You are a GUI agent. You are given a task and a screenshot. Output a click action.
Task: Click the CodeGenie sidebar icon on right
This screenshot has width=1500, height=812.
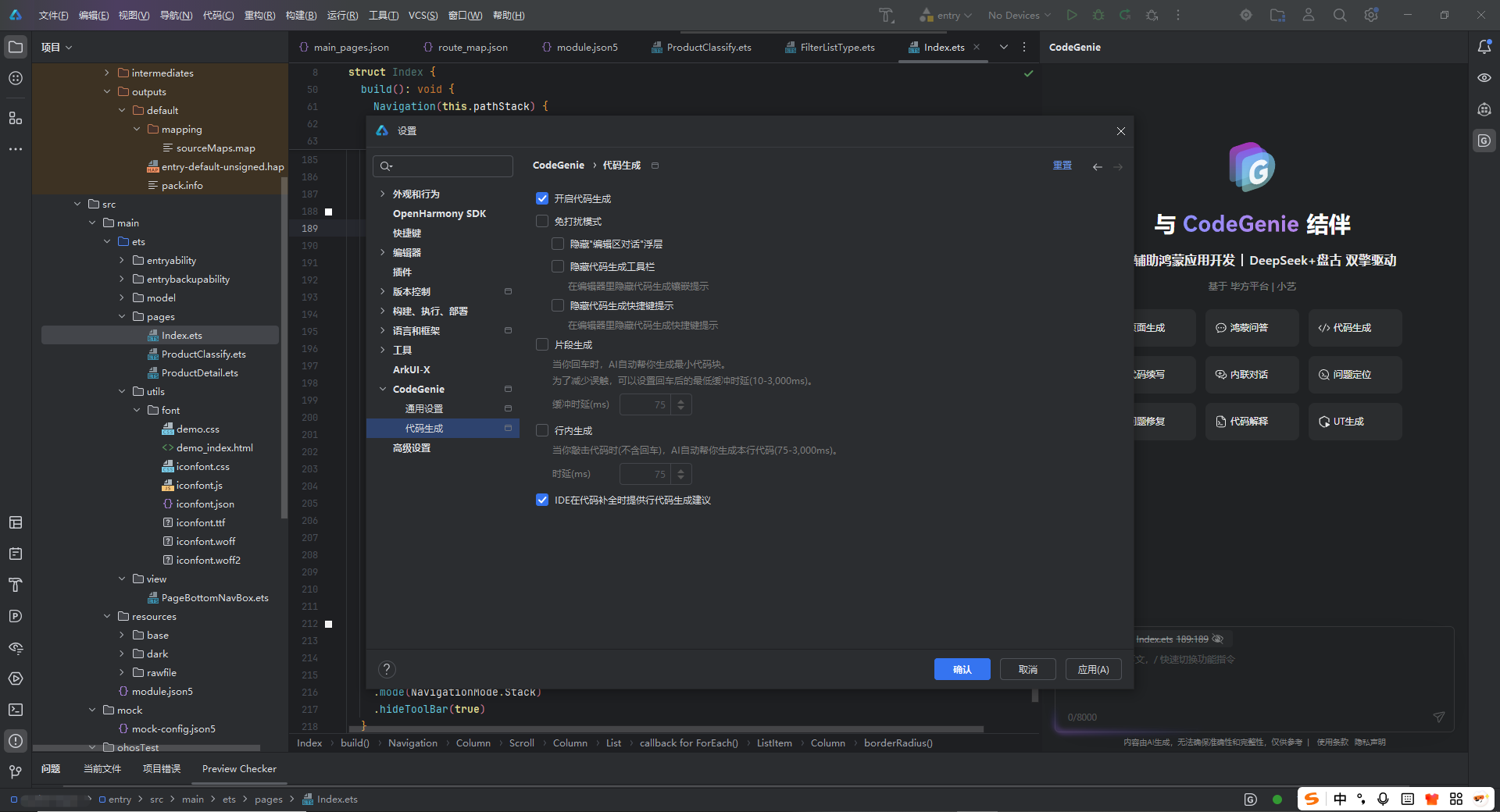coord(1484,141)
